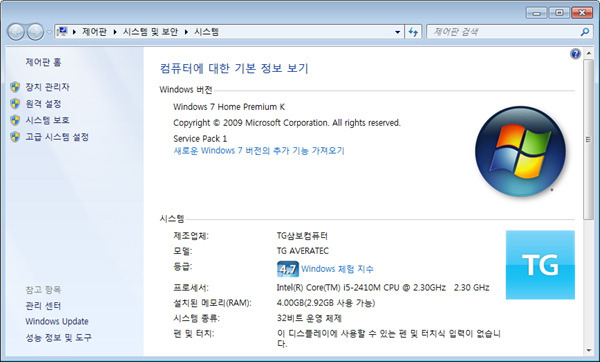Open 장치 관리자 link
The width and height of the screenshot is (600, 362).
[47, 87]
